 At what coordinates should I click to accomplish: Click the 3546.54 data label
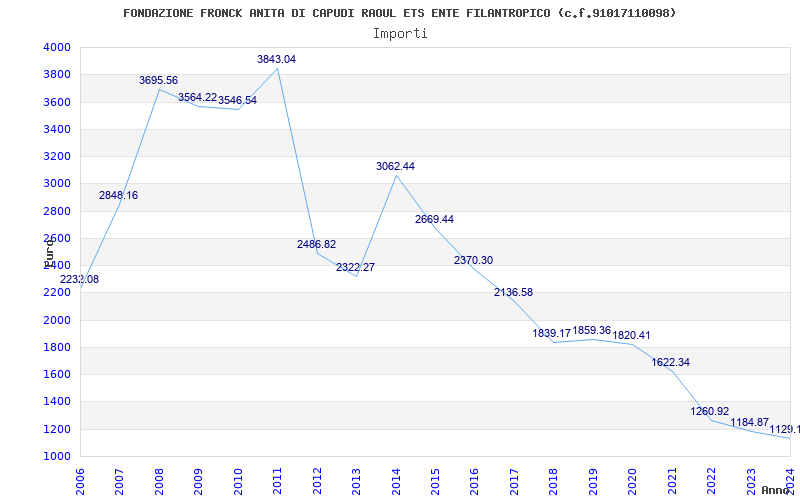237,101
